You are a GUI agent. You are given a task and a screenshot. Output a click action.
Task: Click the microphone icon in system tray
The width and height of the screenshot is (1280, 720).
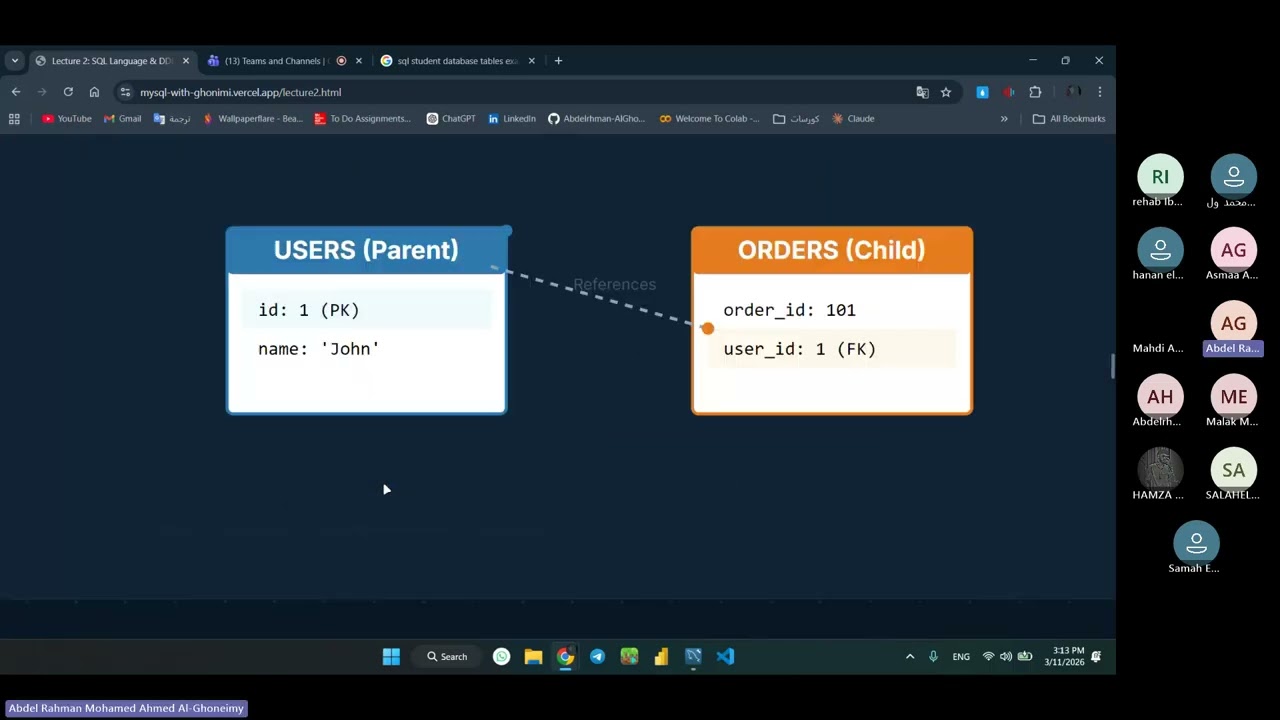tap(933, 657)
